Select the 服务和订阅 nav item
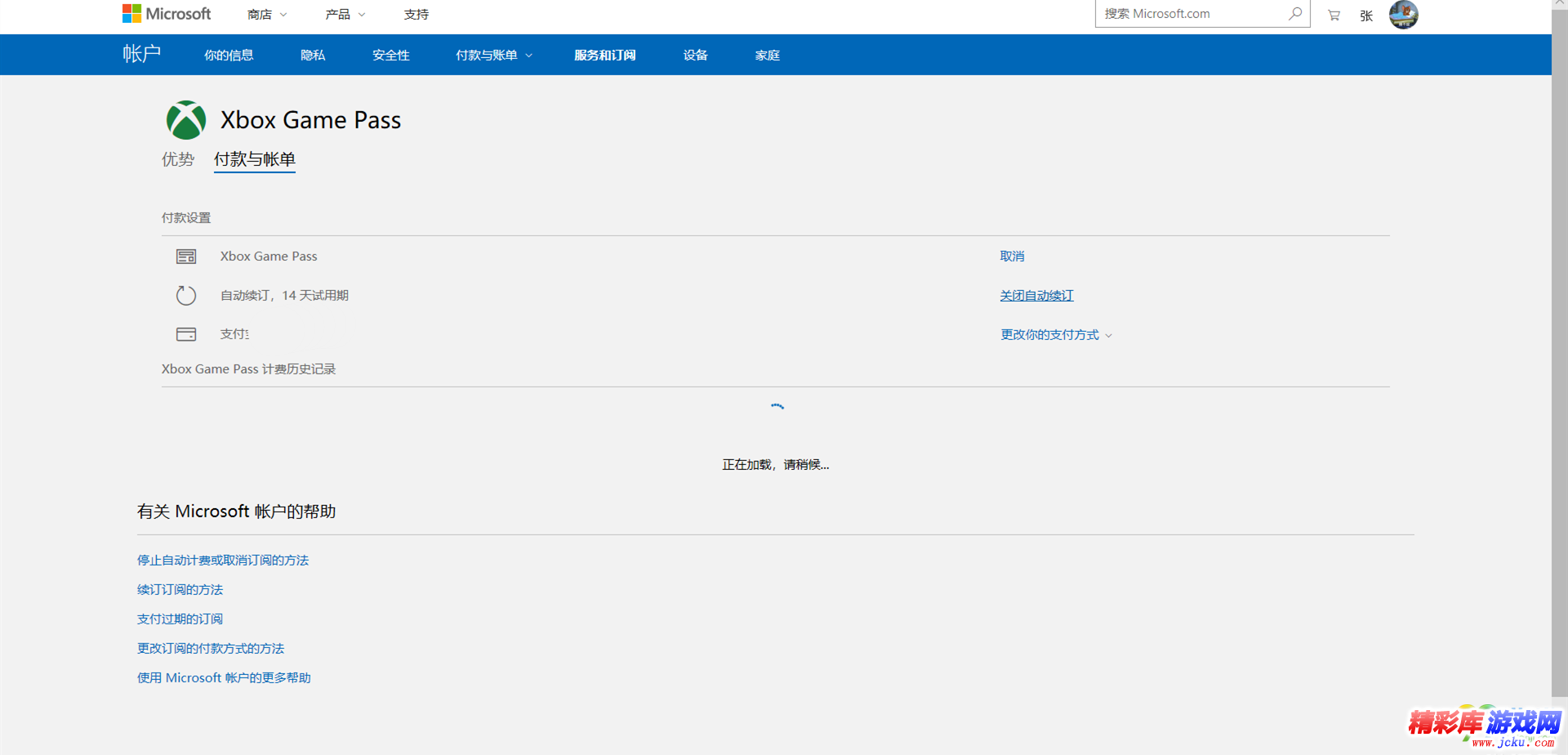This screenshot has height=755, width=1568. click(604, 56)
